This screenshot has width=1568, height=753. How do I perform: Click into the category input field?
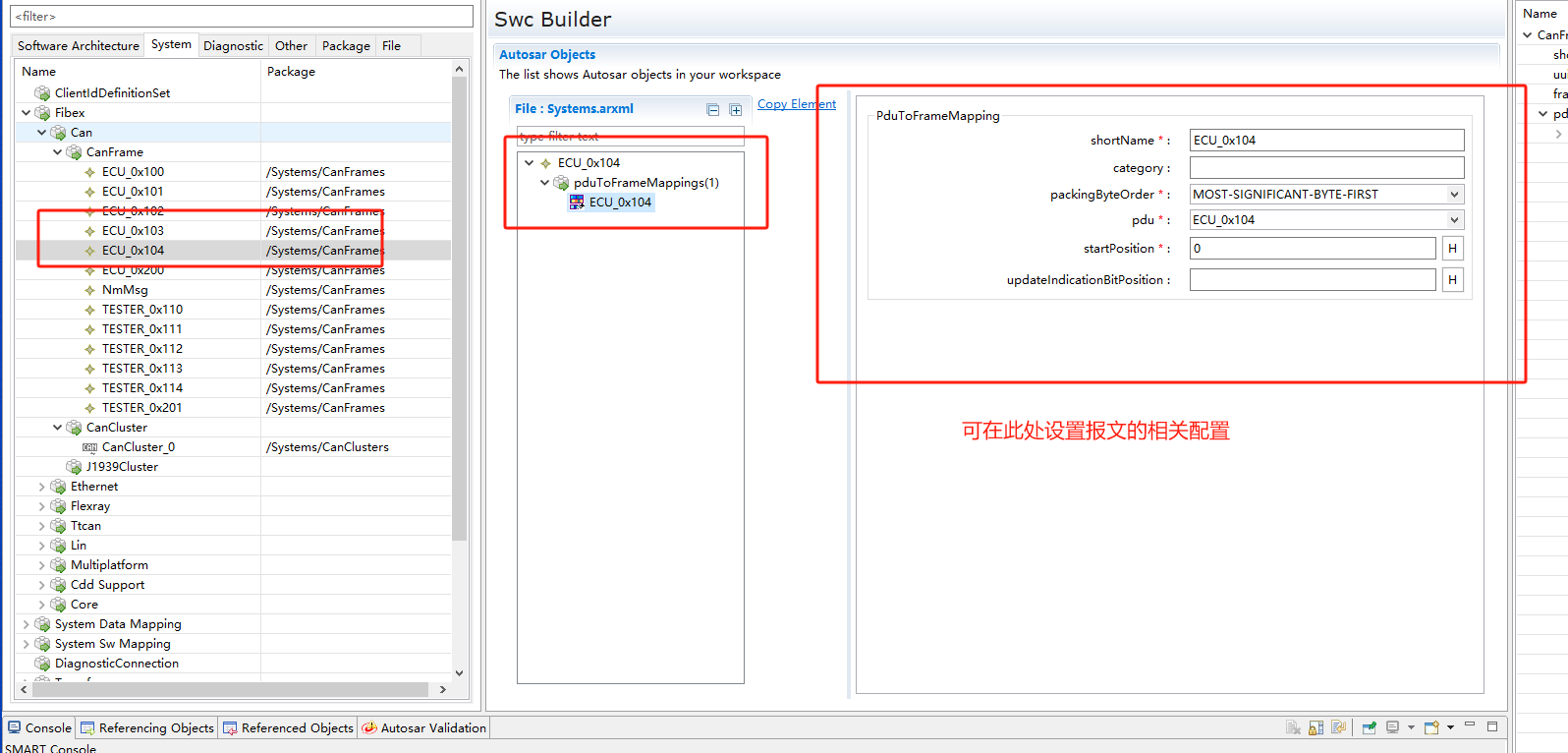click(1325, 168)
